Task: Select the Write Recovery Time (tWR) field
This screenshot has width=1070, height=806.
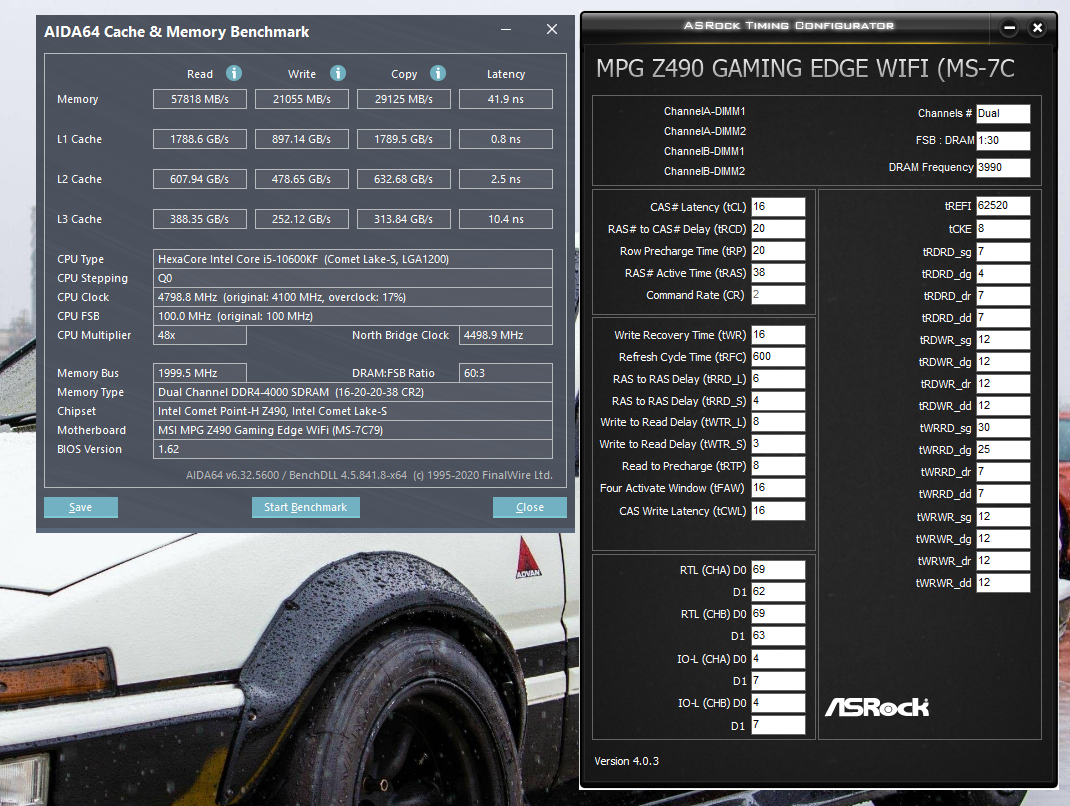Action: coord(778,334)
